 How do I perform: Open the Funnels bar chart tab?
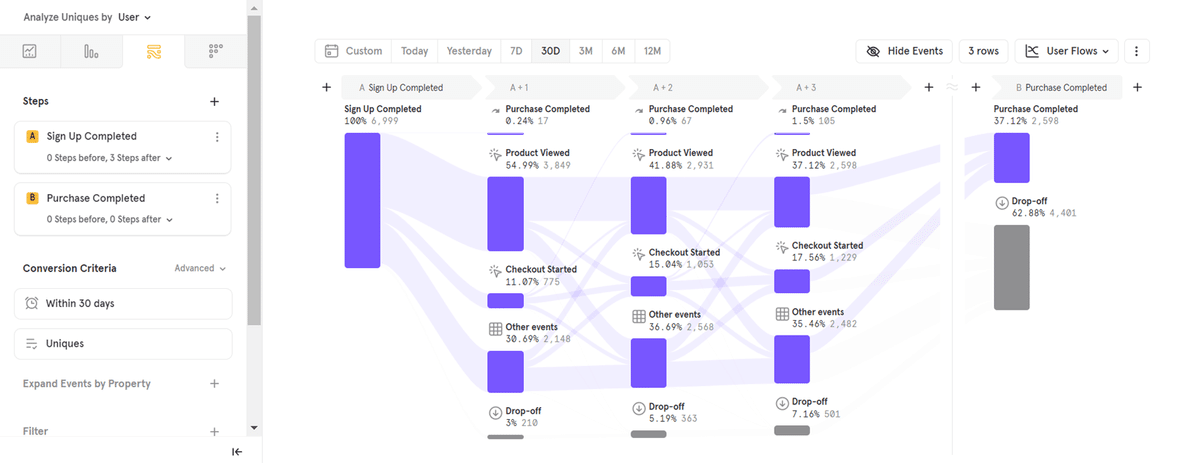[91, 51]
